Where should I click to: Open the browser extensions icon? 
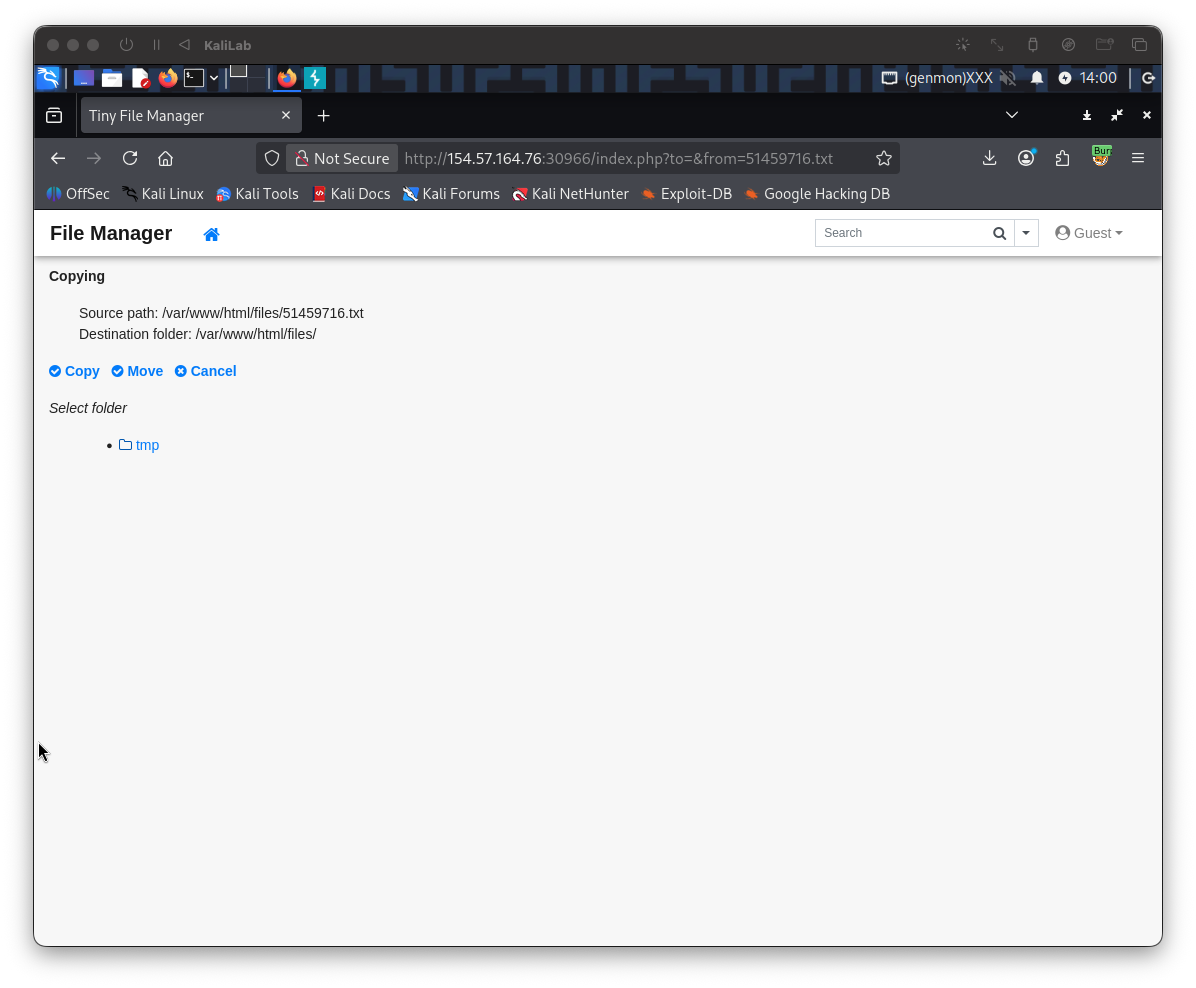[1062, 158]
